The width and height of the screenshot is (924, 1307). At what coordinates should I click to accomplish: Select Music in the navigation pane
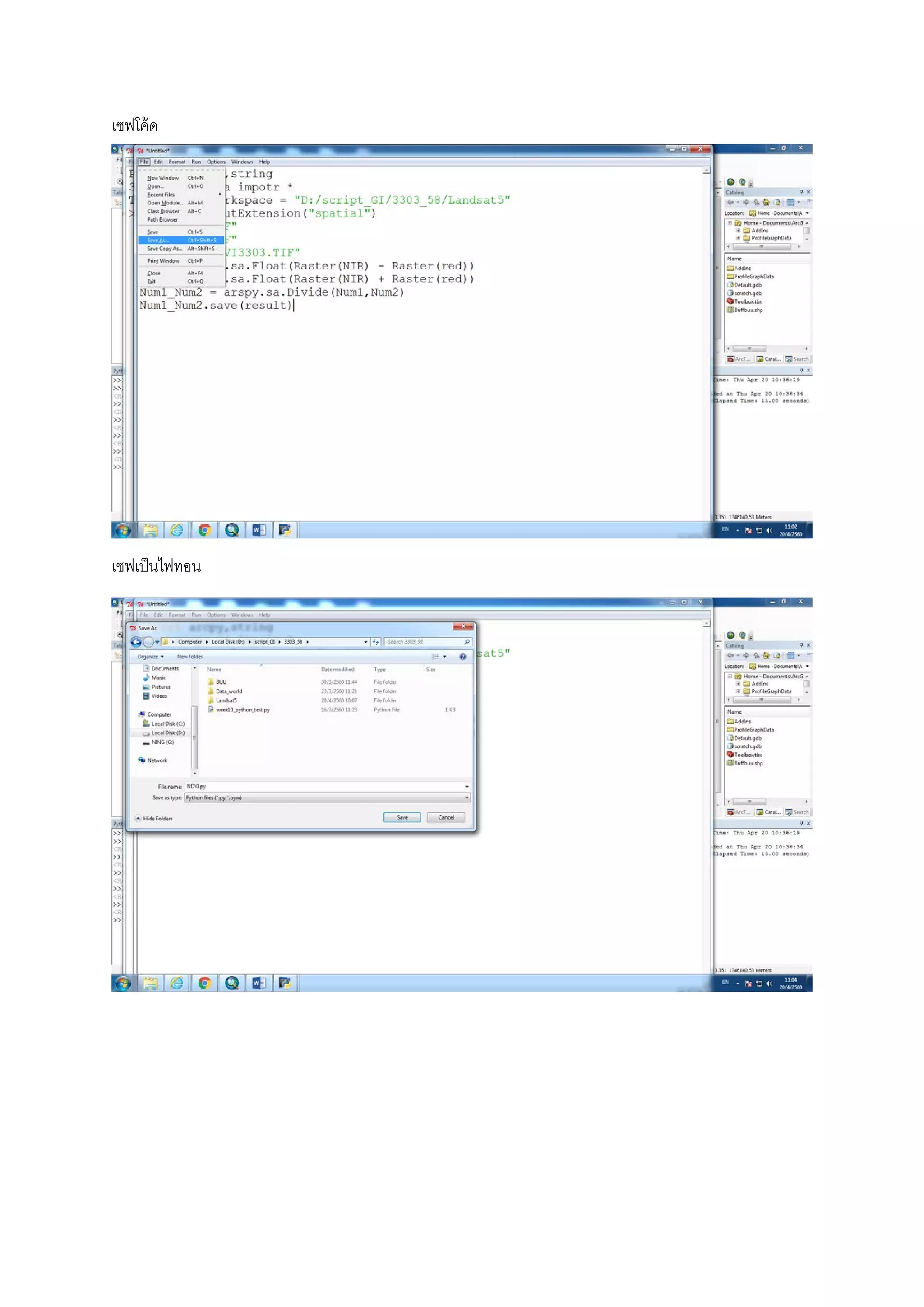coord(158,678)
